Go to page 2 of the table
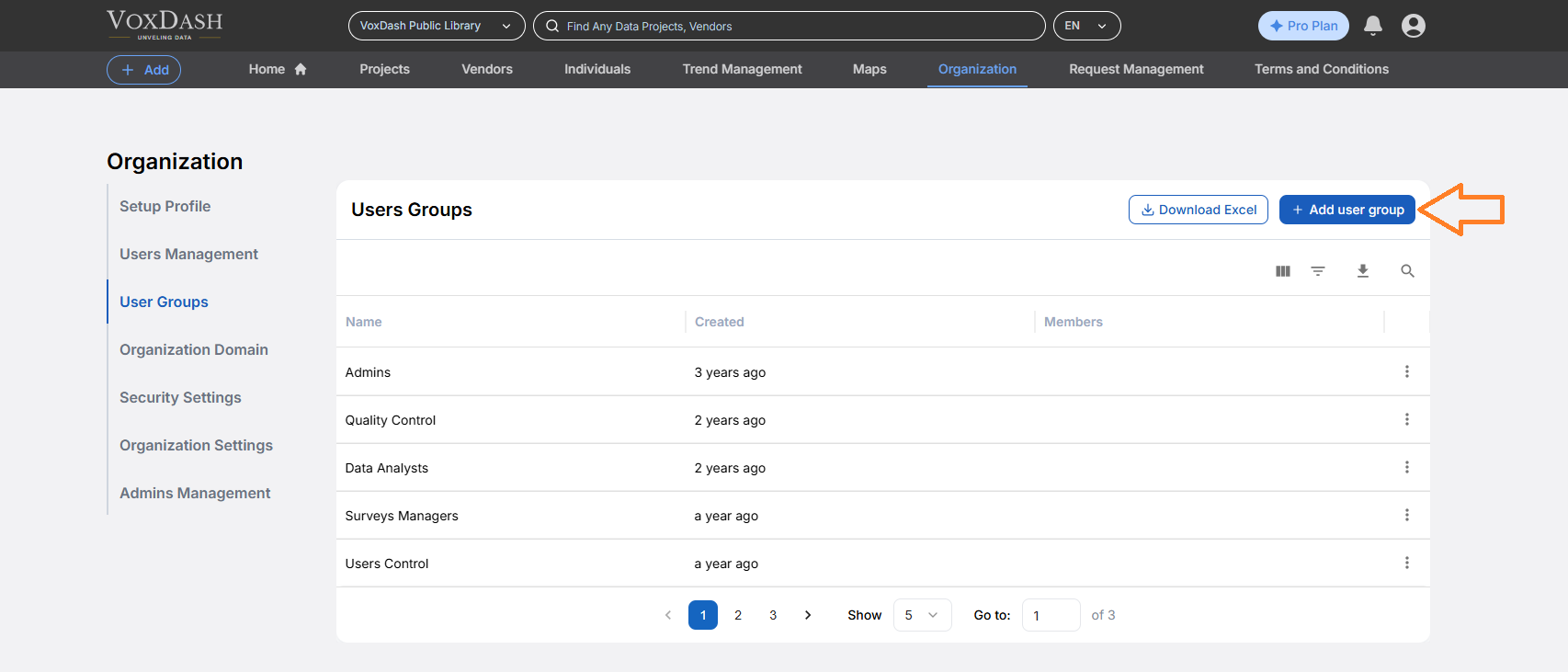 [738, 615]
